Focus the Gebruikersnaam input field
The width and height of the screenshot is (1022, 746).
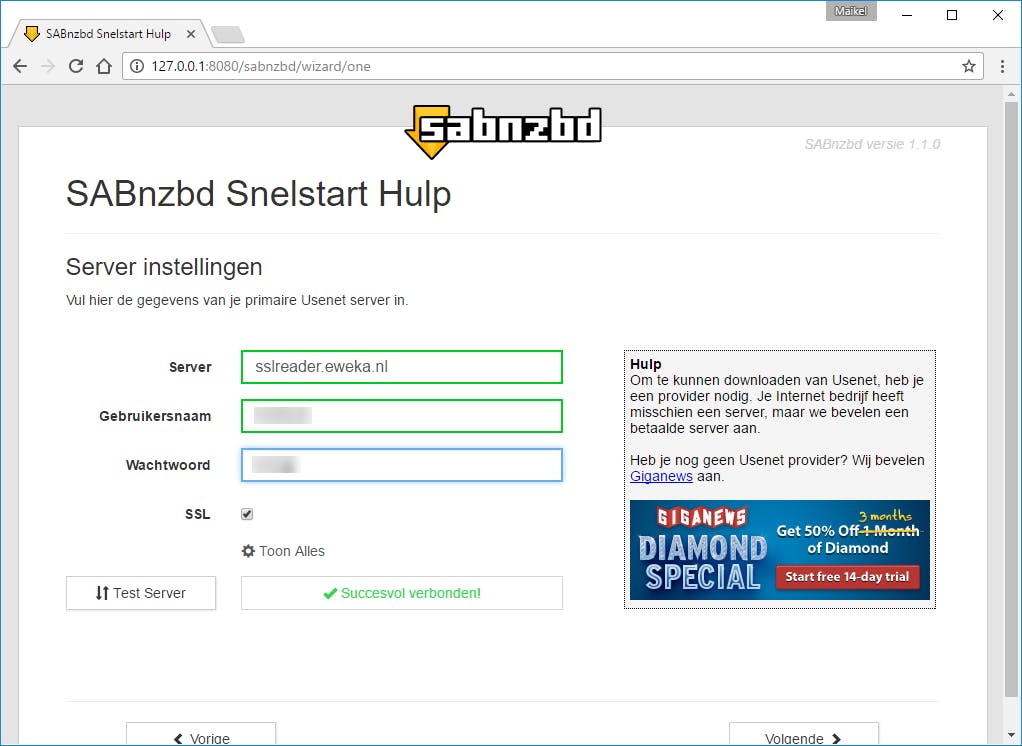(402, 416)
